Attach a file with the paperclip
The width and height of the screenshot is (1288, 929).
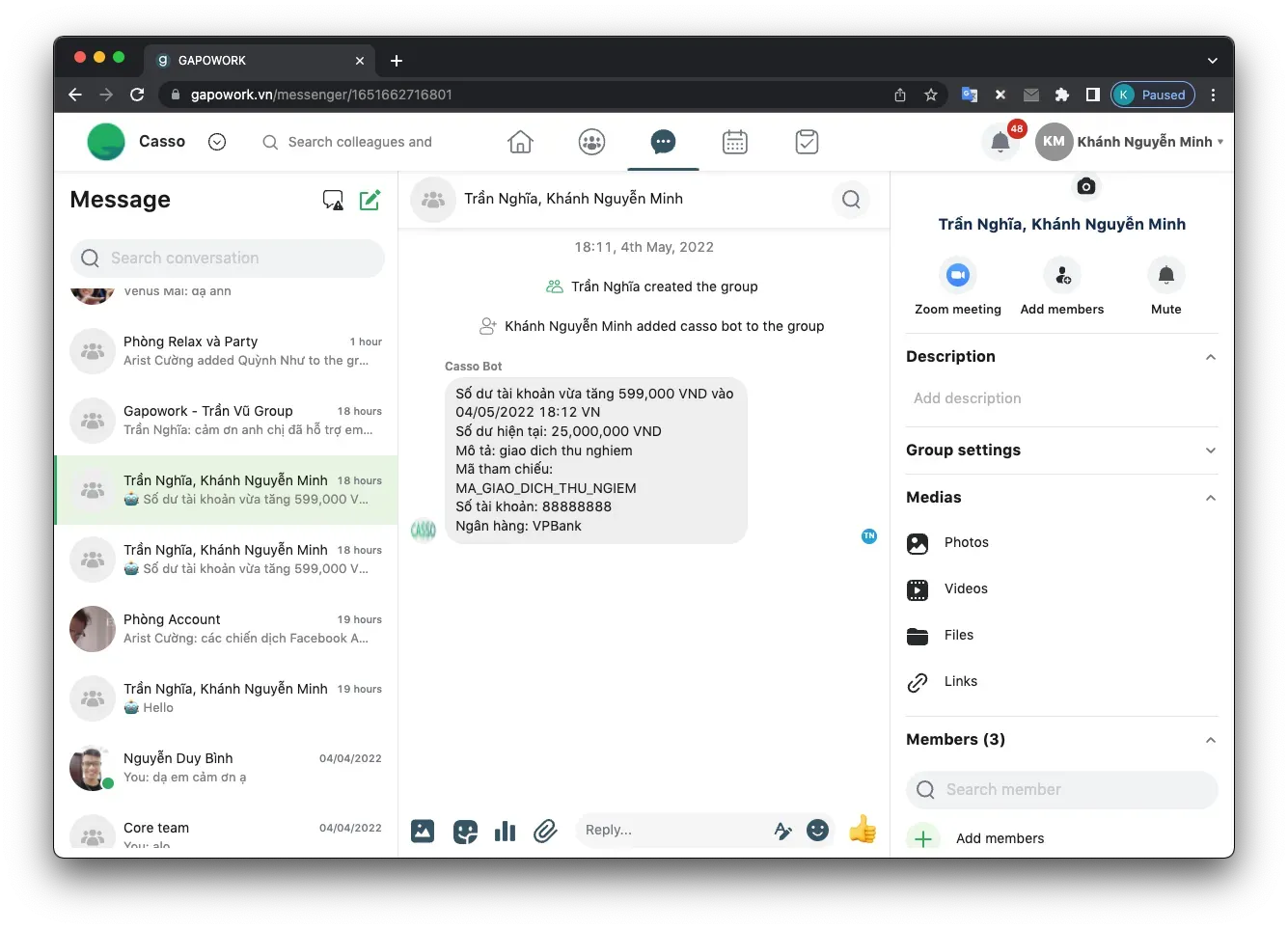pyautogui.click(x=545, y=831)
